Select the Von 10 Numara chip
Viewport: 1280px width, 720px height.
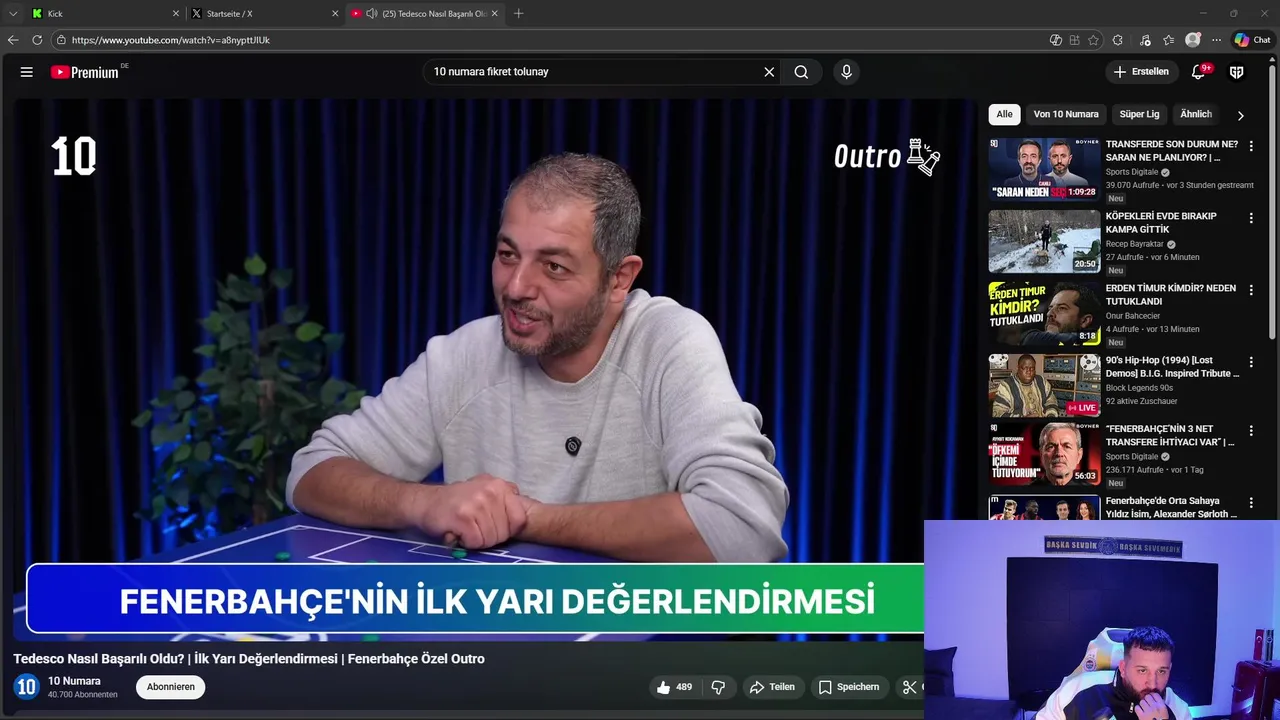tap(1066, 114)
